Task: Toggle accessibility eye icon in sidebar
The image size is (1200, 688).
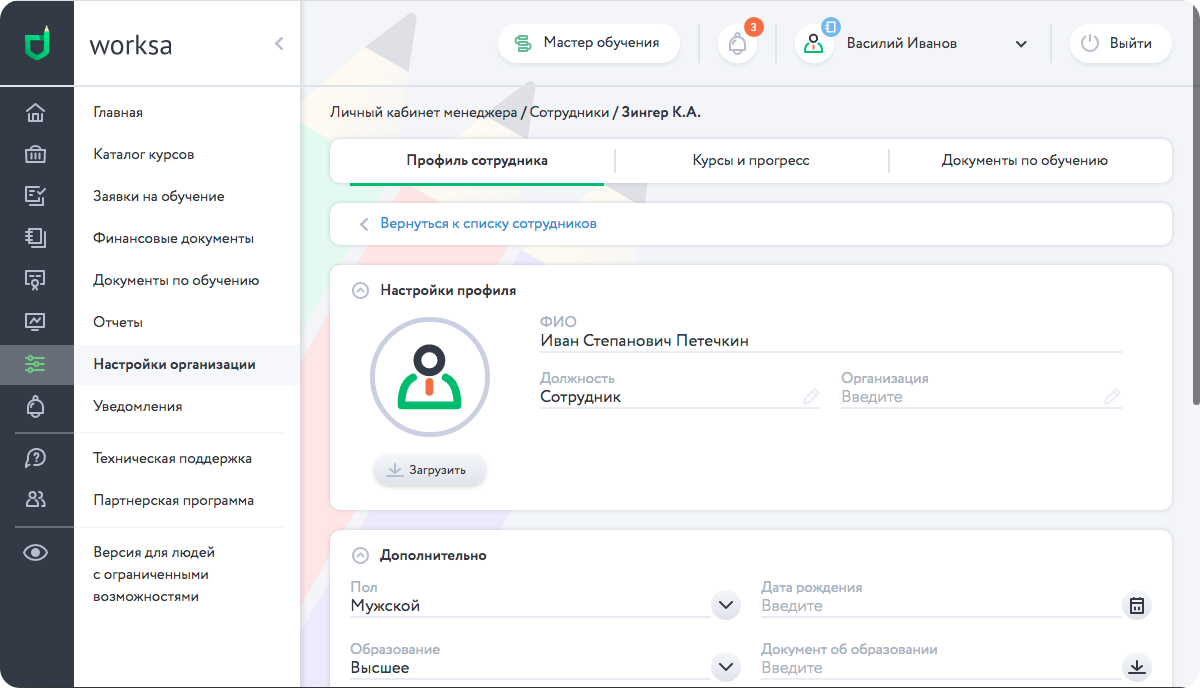Action: [x=36, y=552]
